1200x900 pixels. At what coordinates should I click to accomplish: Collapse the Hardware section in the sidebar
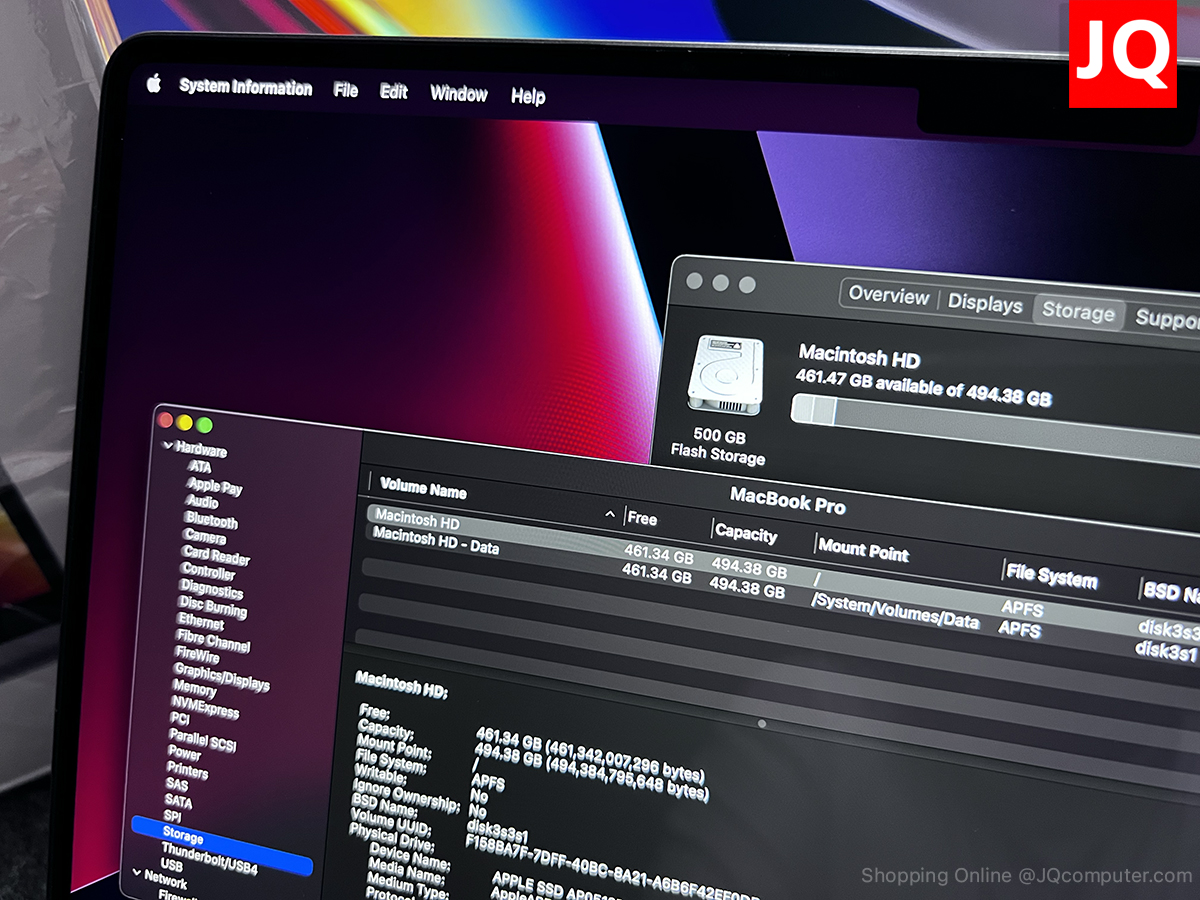click(167, 446)
